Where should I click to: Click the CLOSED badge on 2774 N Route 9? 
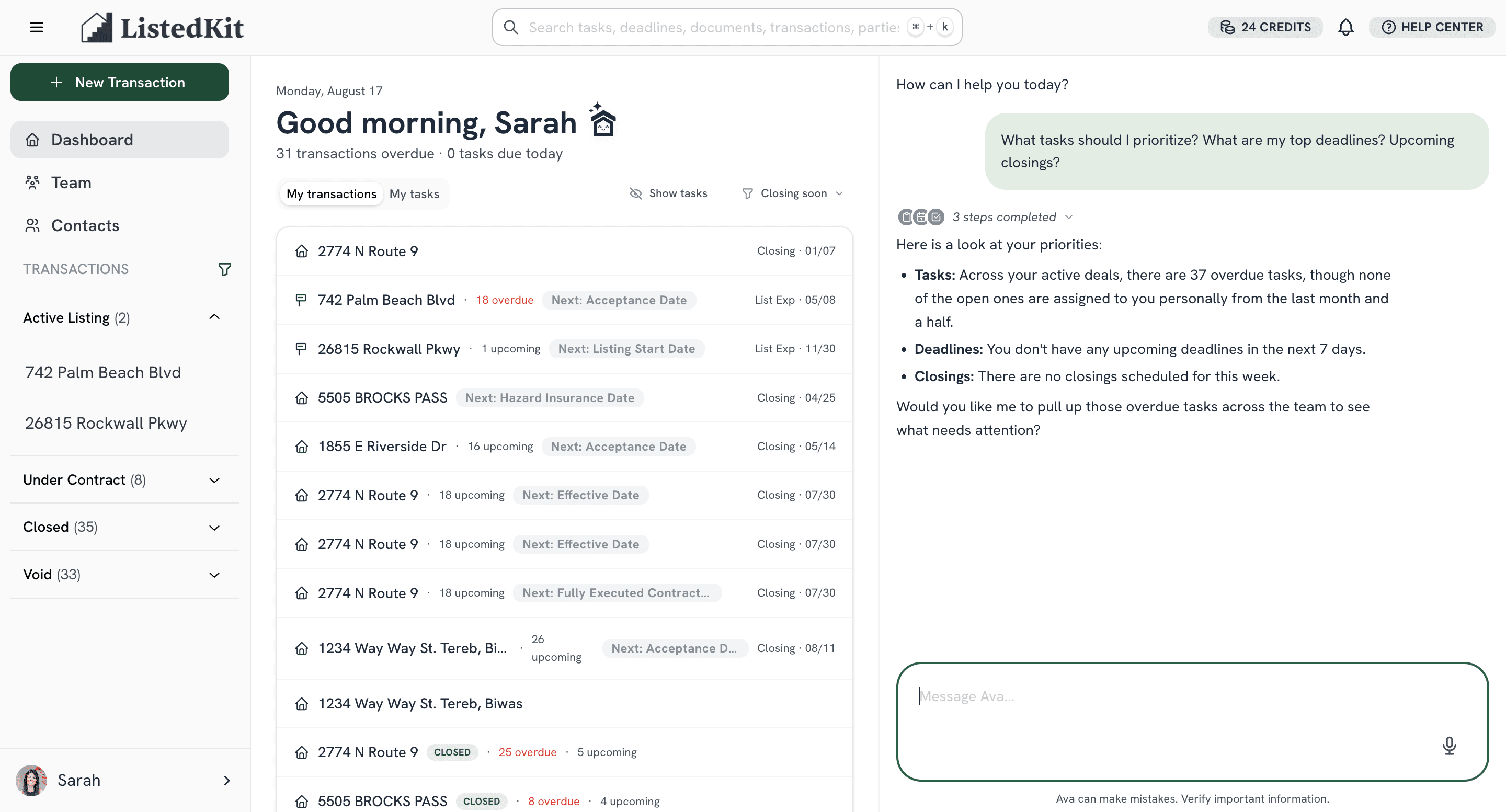[452, 752]
